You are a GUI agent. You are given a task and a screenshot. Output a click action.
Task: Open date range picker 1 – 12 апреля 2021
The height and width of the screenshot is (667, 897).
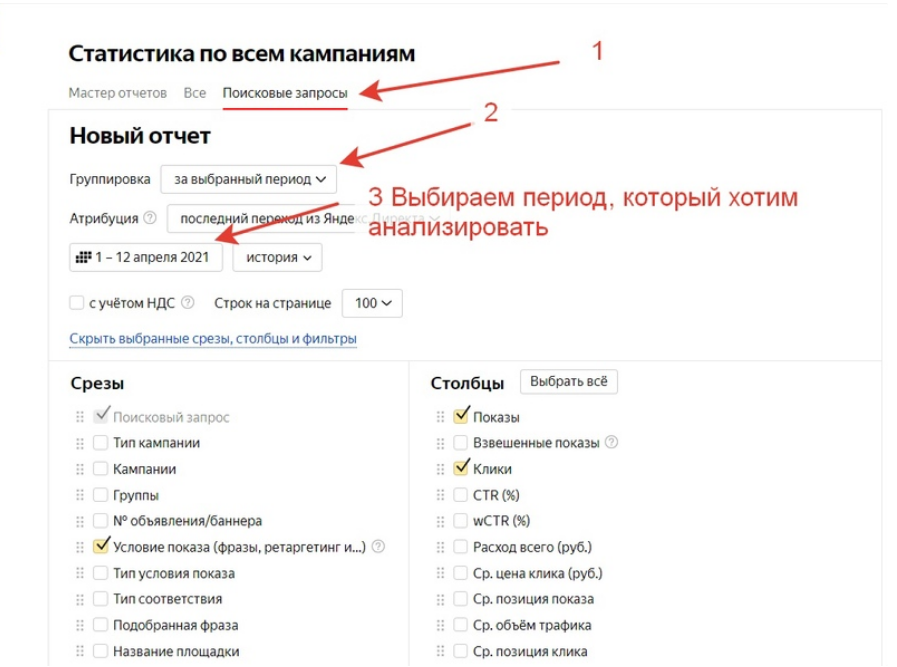coord(146,257)
